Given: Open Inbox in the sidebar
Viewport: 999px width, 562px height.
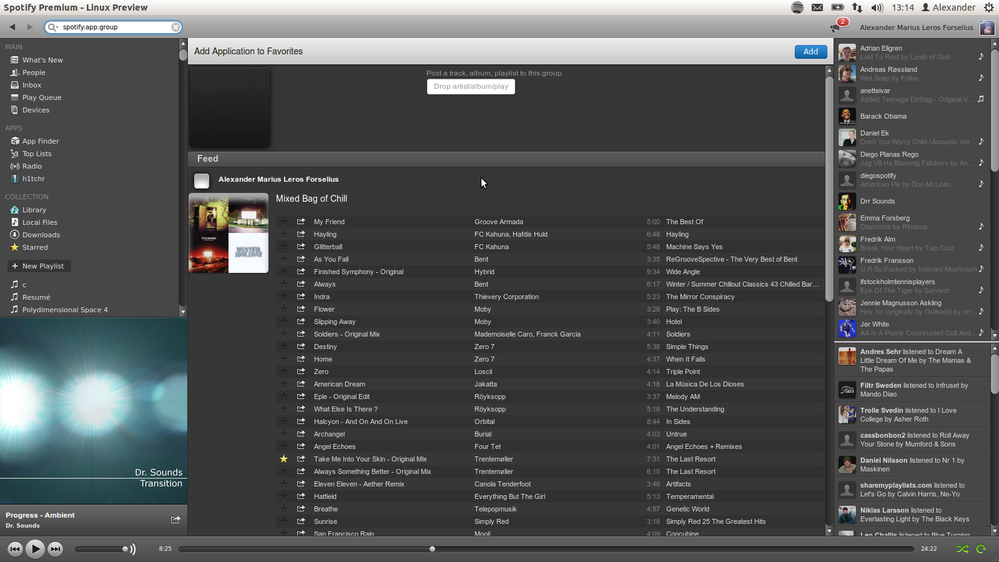Looking at the screenshot, I should click(x=31, y=85).
